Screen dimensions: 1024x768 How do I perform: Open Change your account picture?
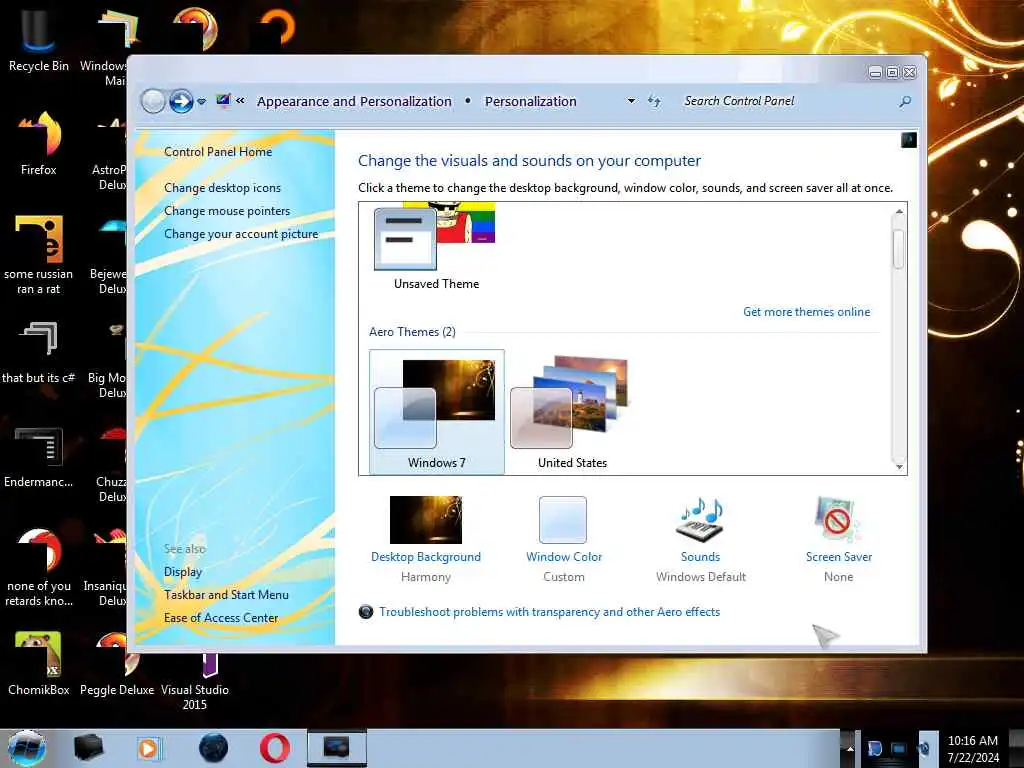pos(241,234)
